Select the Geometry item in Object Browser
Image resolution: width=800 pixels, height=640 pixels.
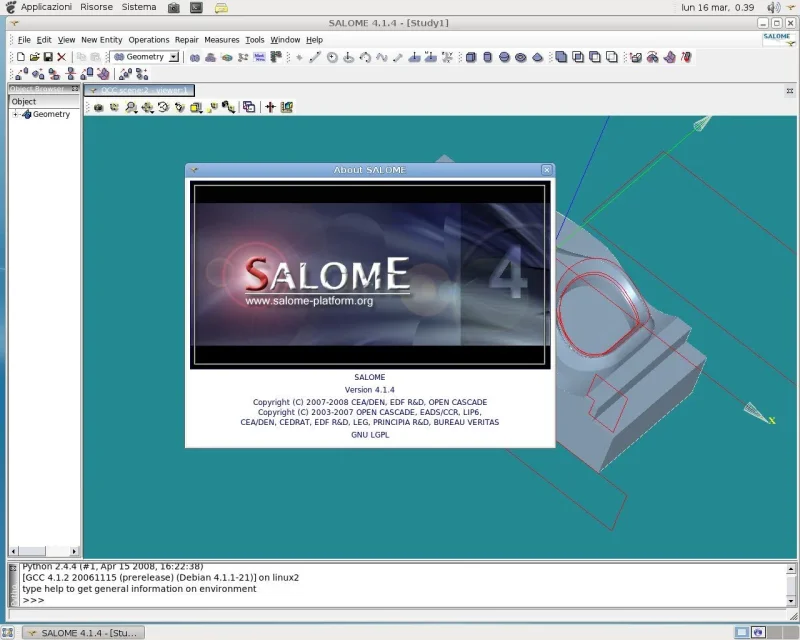[51, 114]
